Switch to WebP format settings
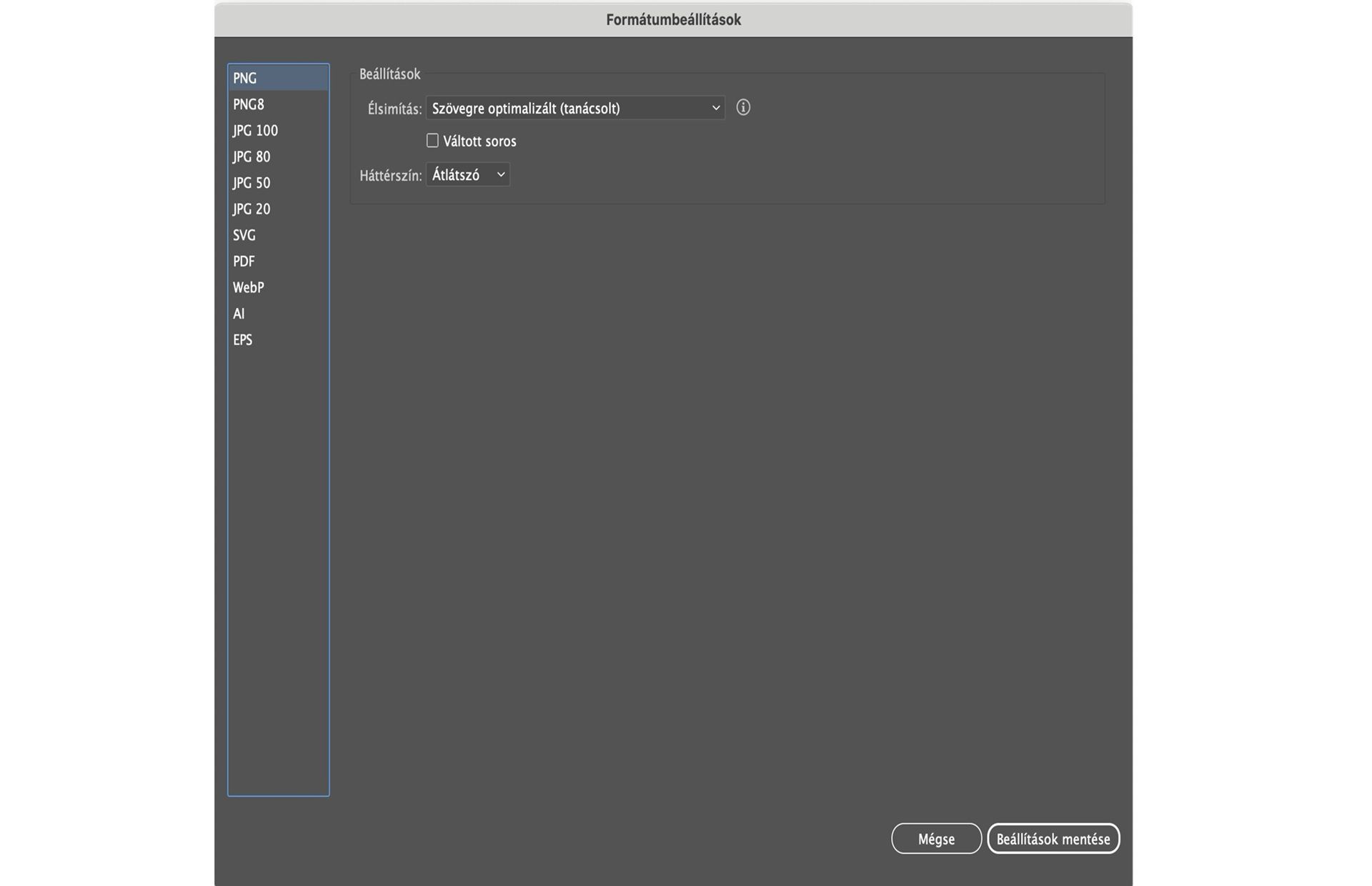Image resolution: width=1372 pixels, height=886 pixels. pos(249,287)
